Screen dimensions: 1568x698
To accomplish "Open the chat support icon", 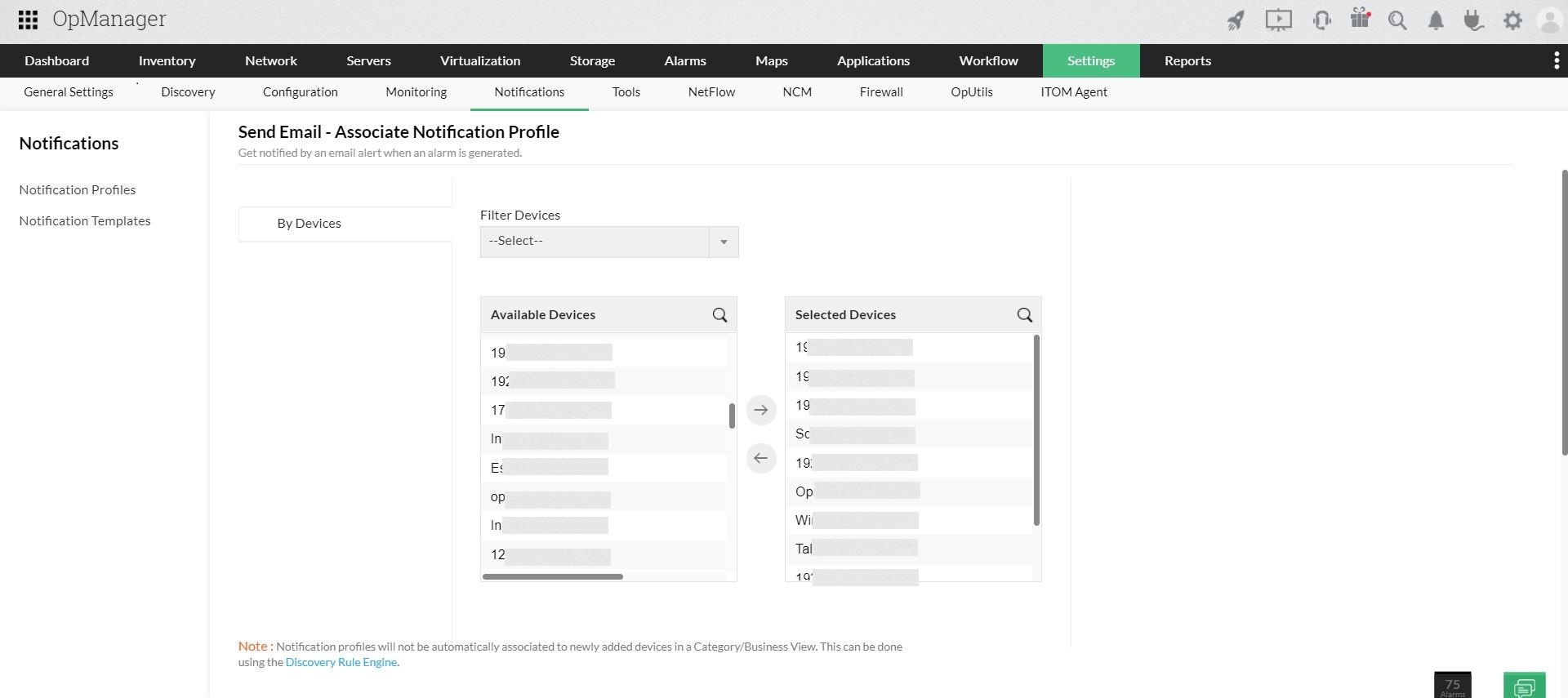I will [x=1524, y=686].
